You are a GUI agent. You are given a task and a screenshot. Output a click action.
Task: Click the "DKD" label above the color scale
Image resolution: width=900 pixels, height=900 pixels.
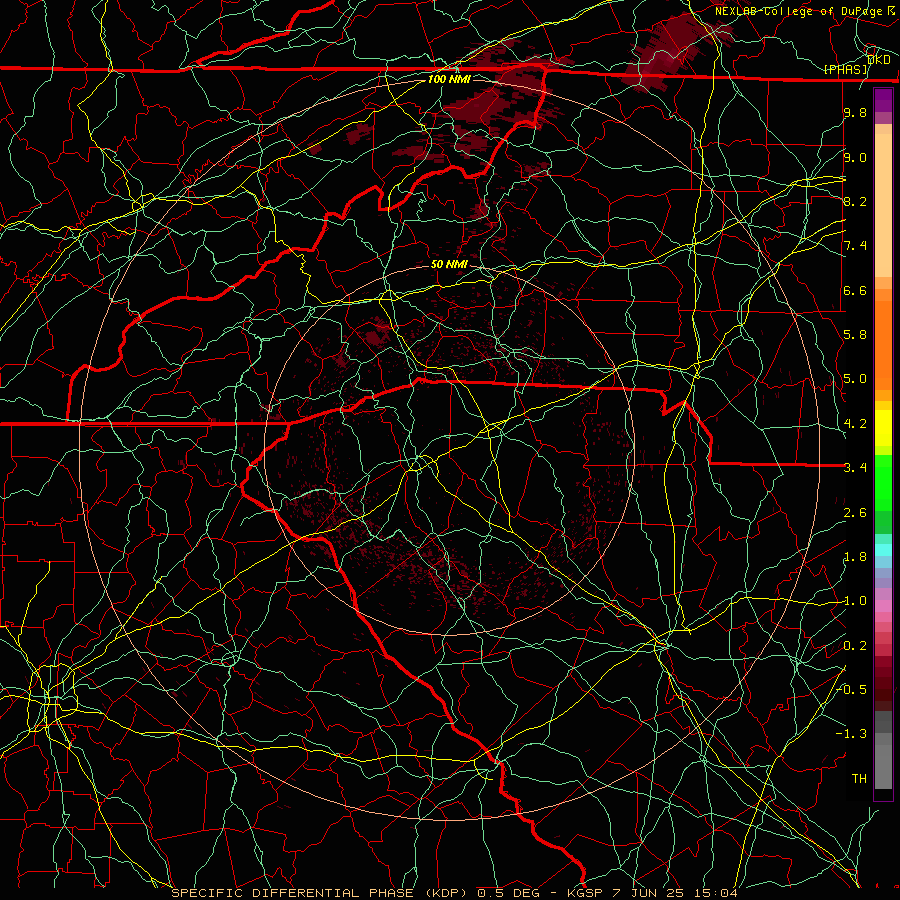pyautogui.click(x=879, y=60)
